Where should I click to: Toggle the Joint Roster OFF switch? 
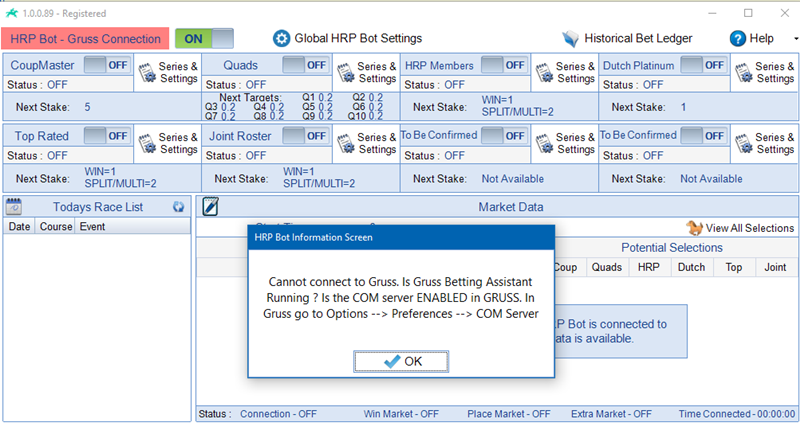[305, 136]
